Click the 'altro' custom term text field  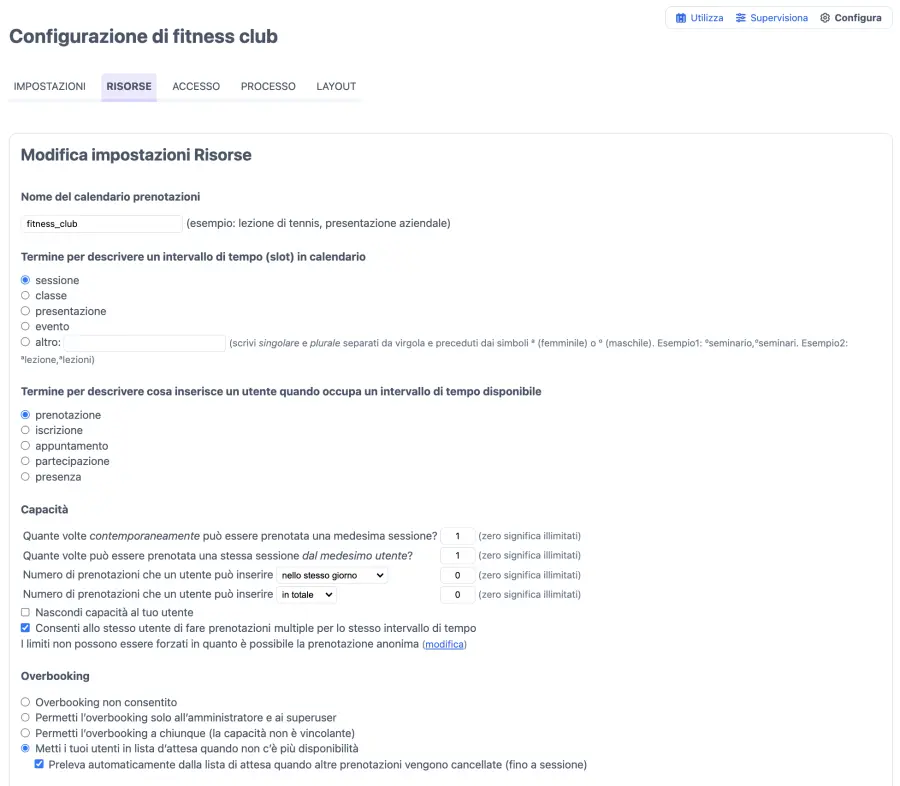(145, 343)
